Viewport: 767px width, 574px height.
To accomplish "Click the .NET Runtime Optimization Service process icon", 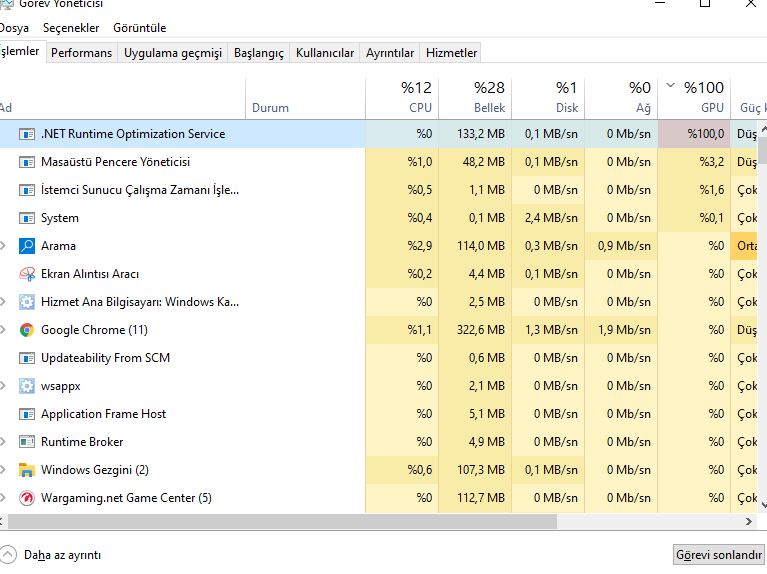I will [26, 134].
